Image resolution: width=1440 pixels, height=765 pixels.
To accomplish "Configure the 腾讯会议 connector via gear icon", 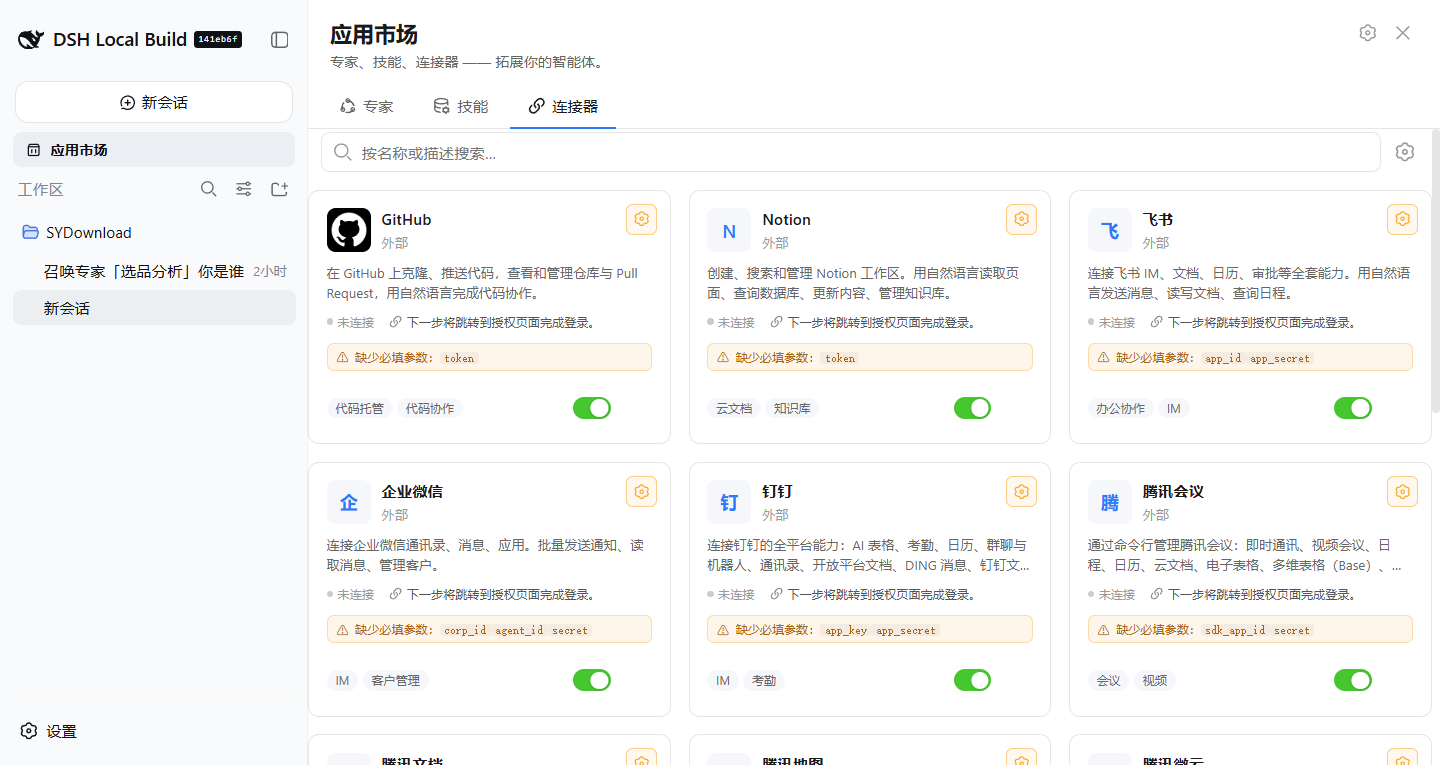I will click(x=1402, y=491).
